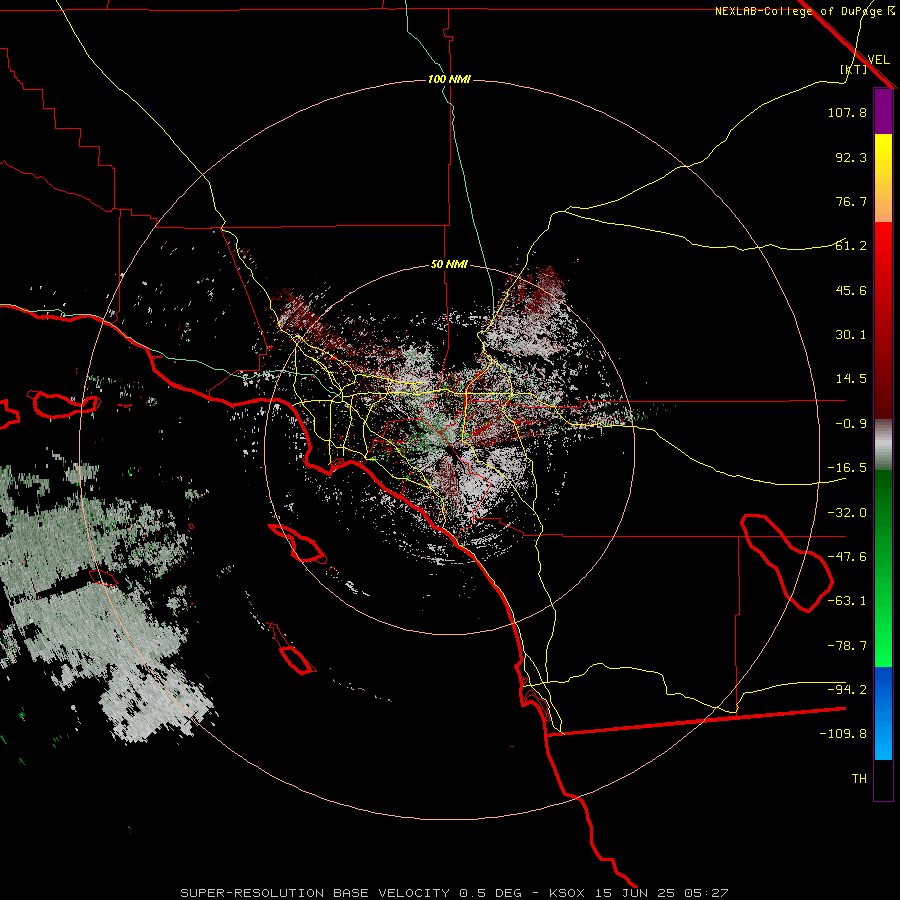
Task: Click the -94.2 legend value
Action: 847,690
